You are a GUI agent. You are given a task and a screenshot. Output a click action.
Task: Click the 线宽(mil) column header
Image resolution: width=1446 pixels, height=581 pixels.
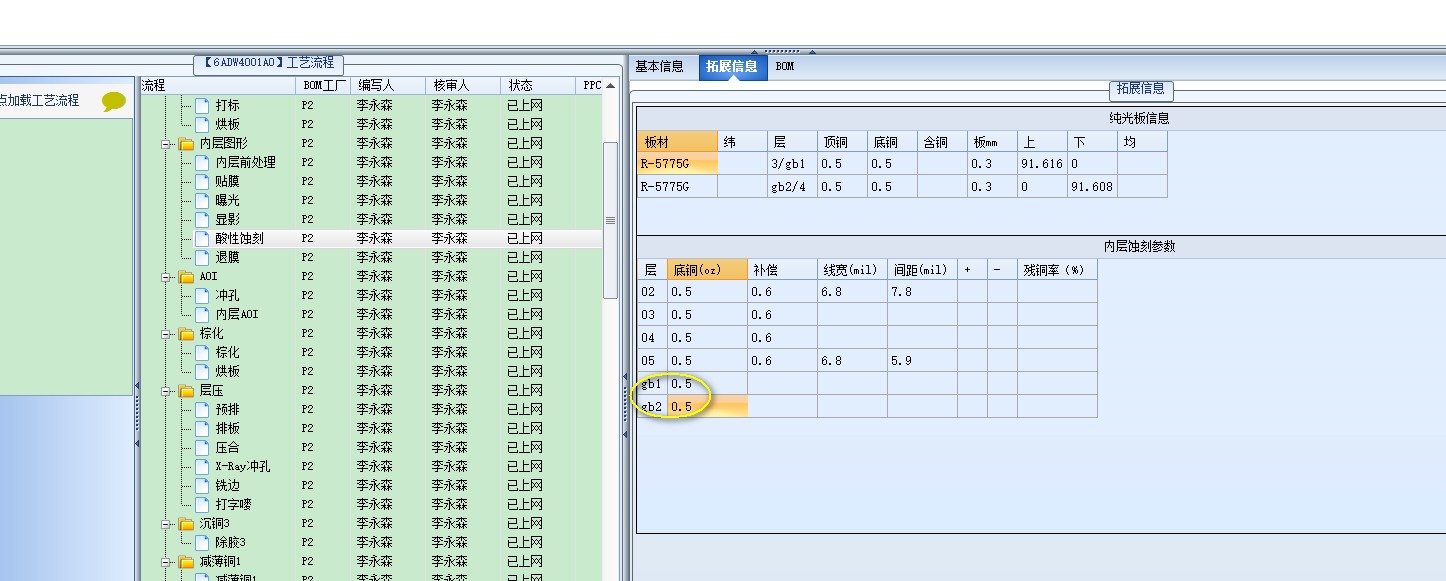tap(852, 269)
